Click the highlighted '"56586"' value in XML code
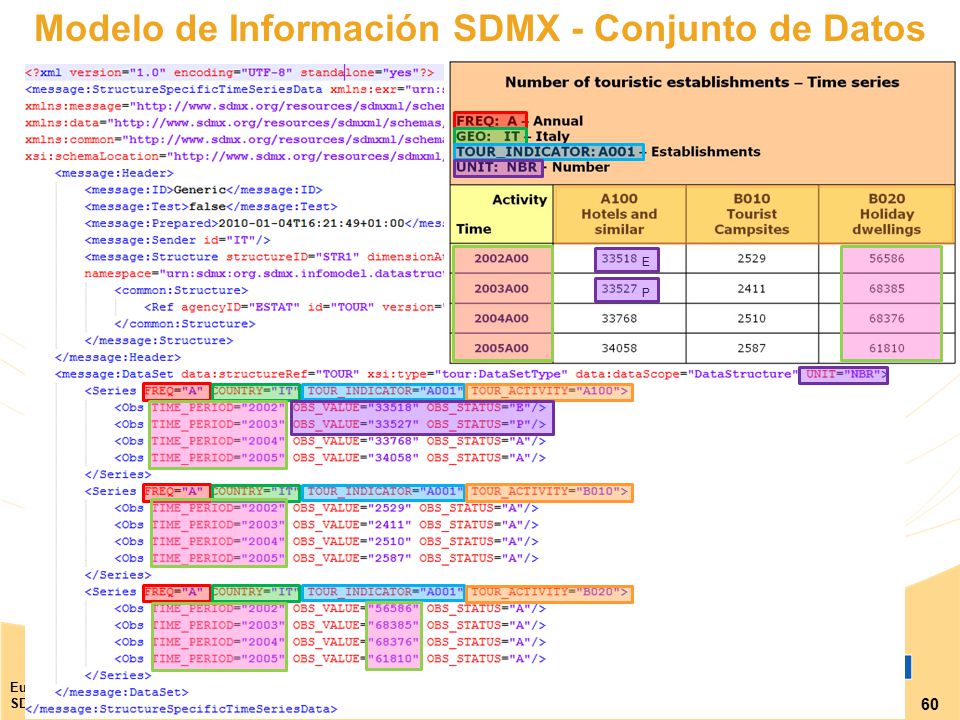Screen dimensions: 960x720 click(394, 609)
